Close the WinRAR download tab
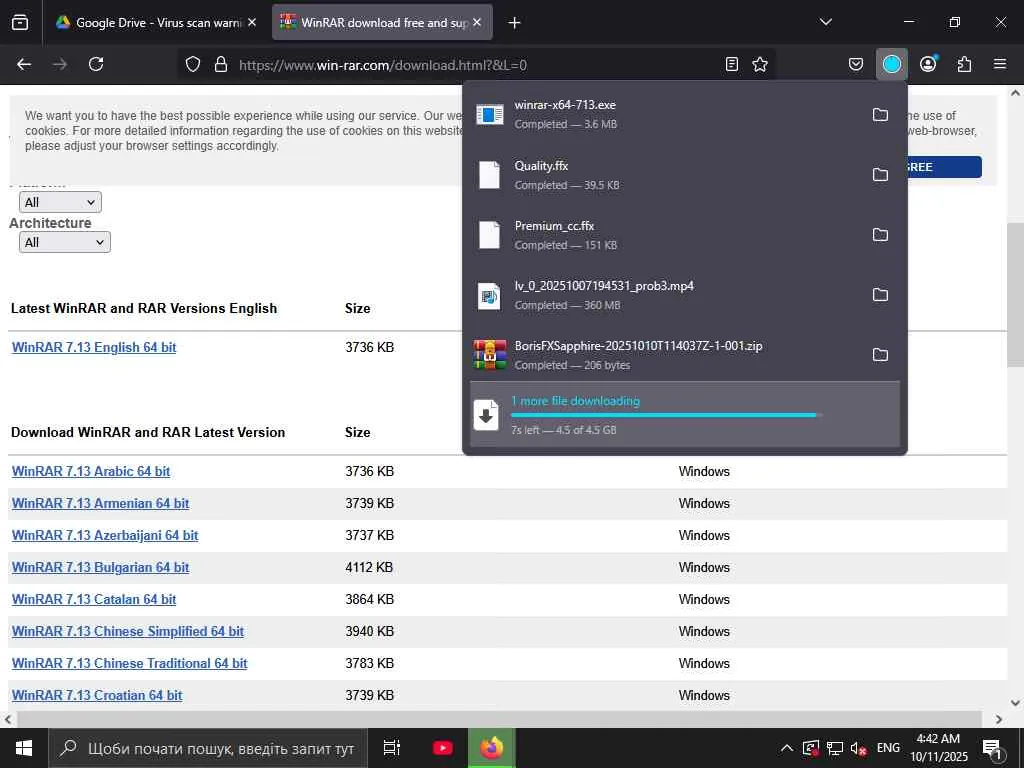1024x768 pixels. pyautogui.click(x=477, y=23)
